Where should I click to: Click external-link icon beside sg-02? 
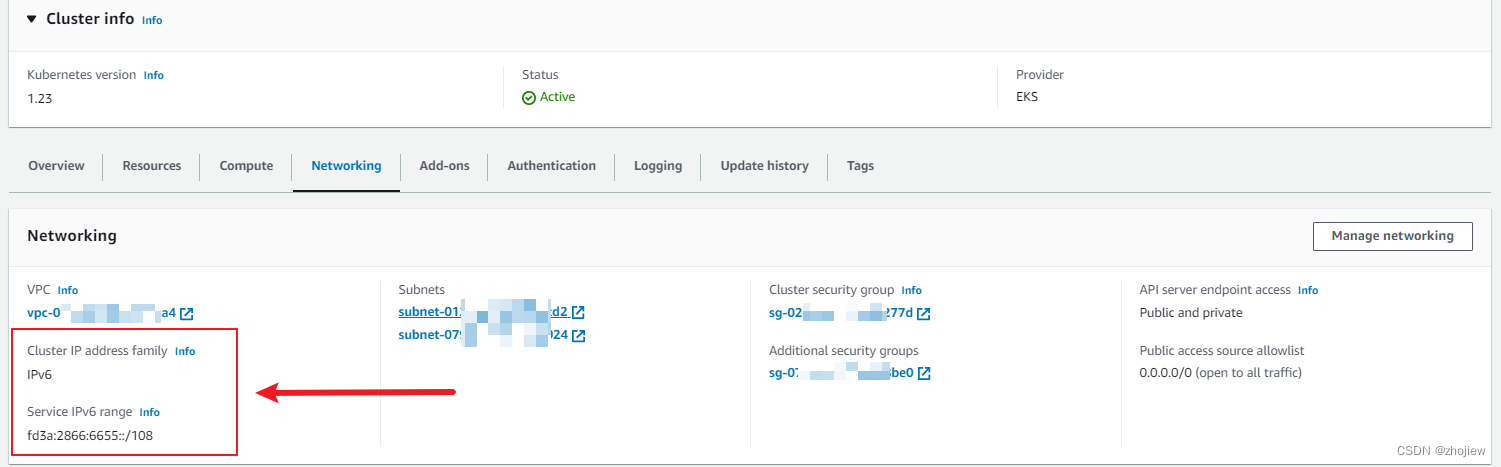(924, 314)
